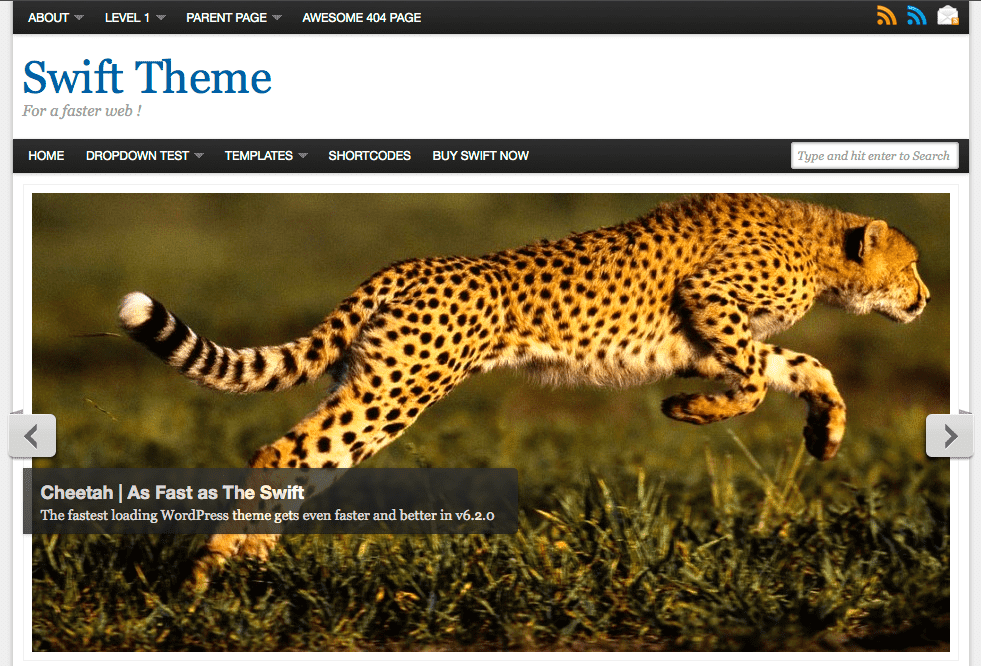Click the orange RSS feed icon
Image resolution: width=981 pixels, height=666 pixels.
[887, 16]
